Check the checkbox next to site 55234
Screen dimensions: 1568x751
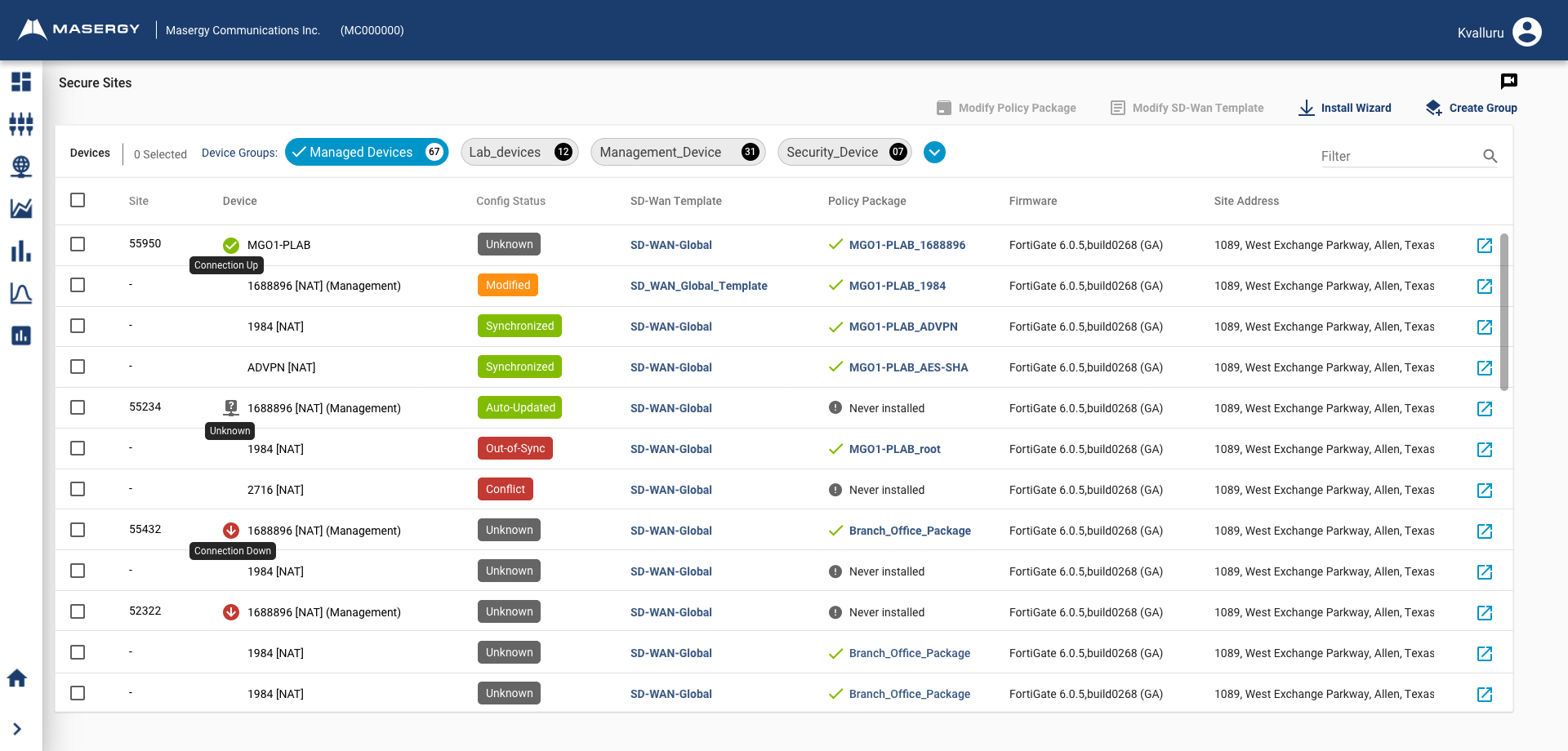click(78, 407)
